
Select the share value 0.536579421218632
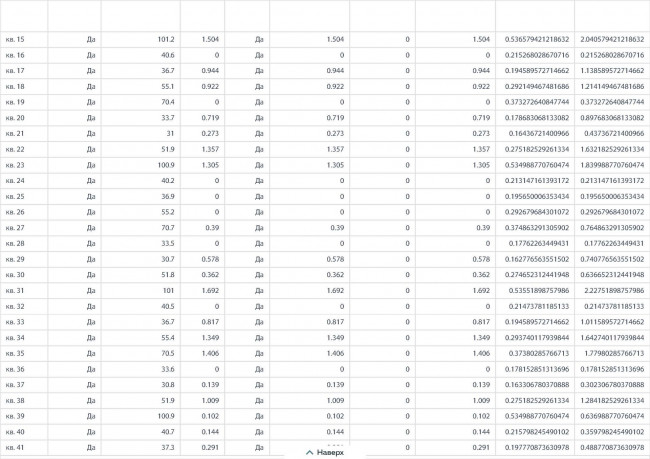(x=537, y=39)
